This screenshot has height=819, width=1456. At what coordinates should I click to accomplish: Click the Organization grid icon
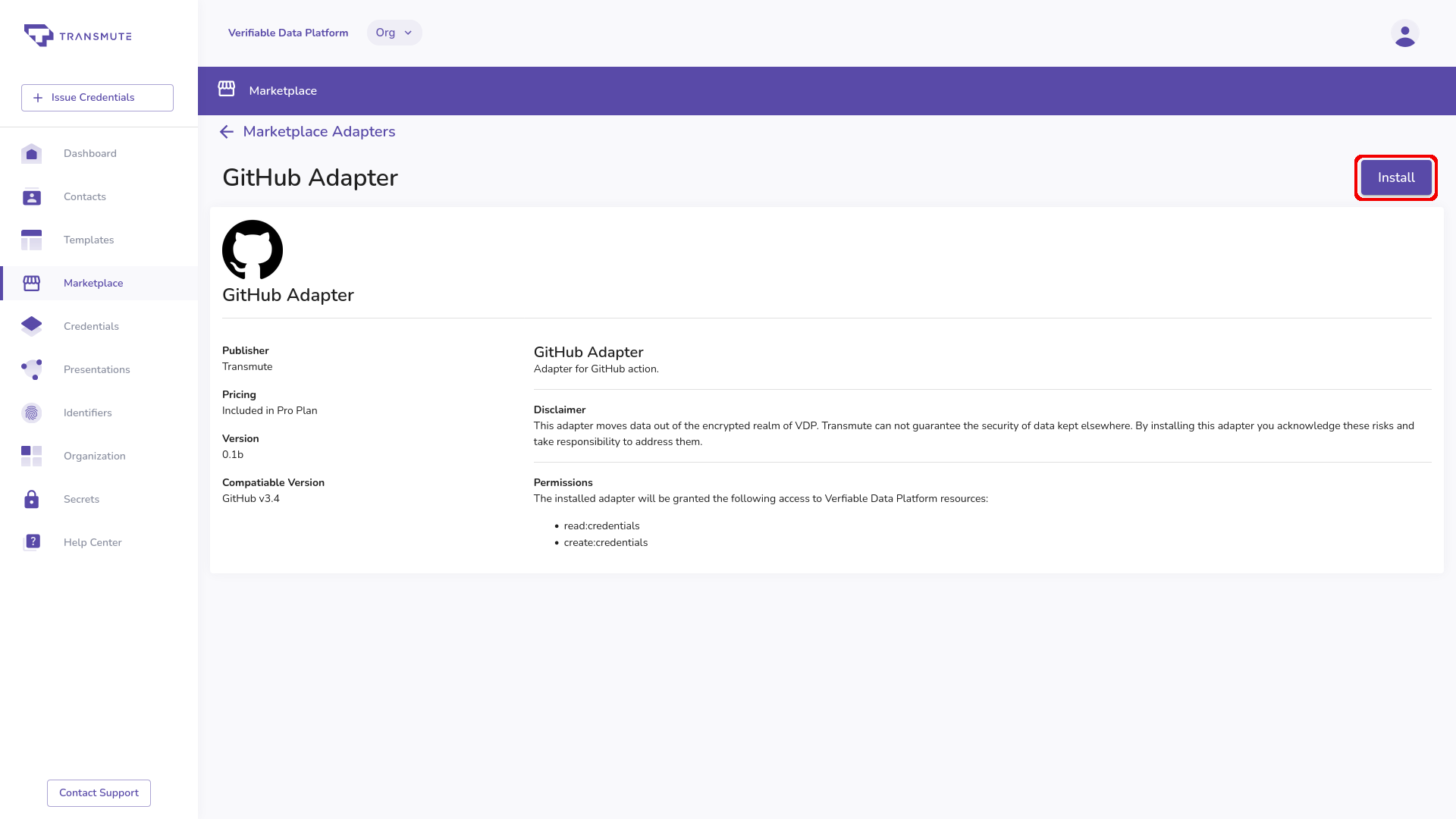tap(31, 456)
